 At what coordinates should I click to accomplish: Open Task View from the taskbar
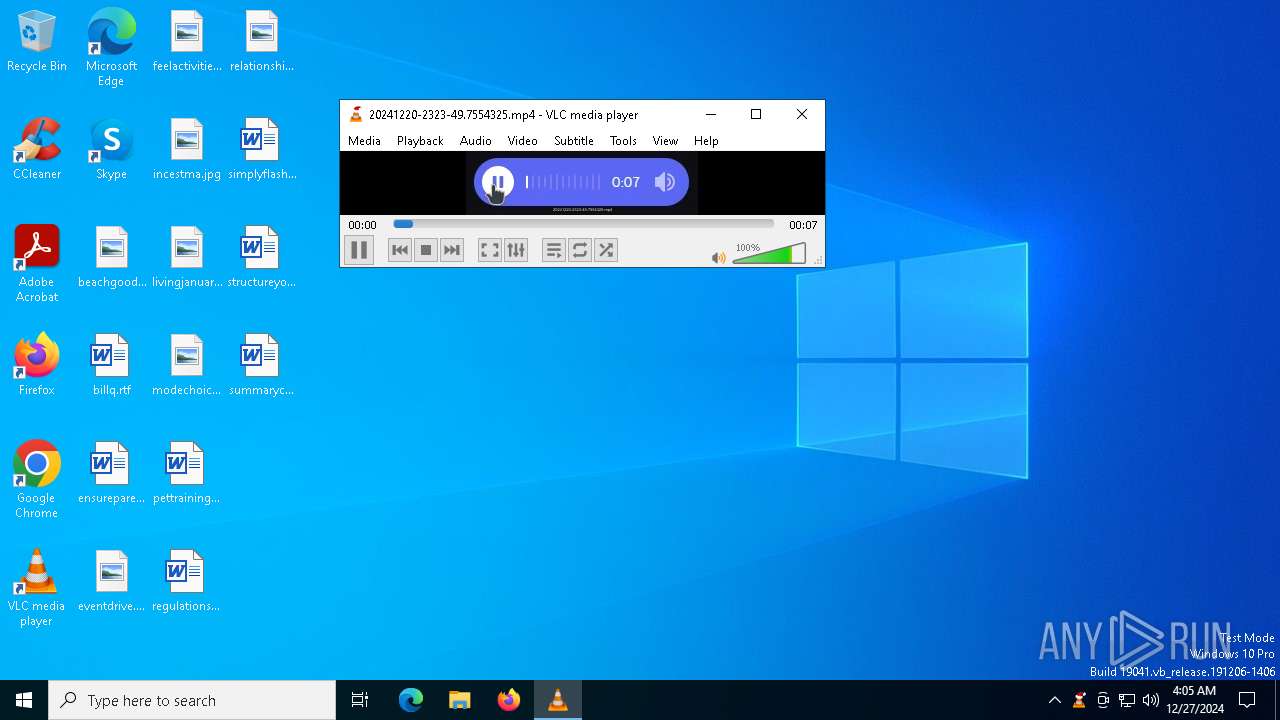(x=360, y=700)
